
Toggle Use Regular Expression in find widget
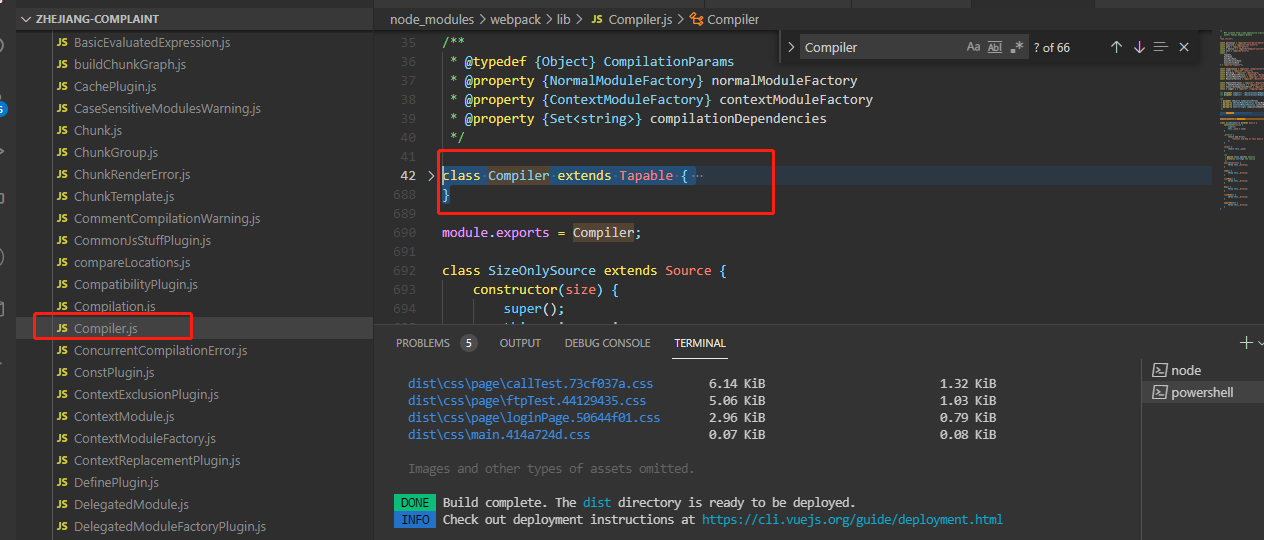[1017, 47]
